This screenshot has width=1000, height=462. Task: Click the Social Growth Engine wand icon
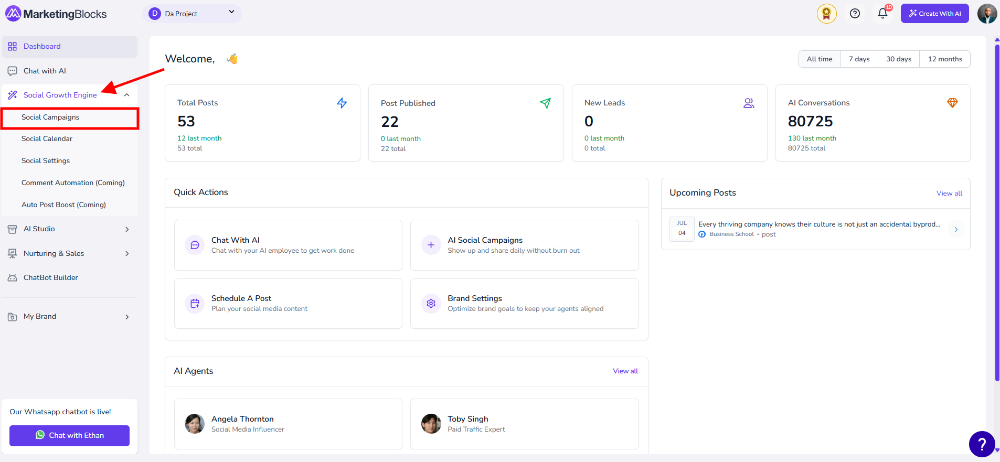coord(12,95)
